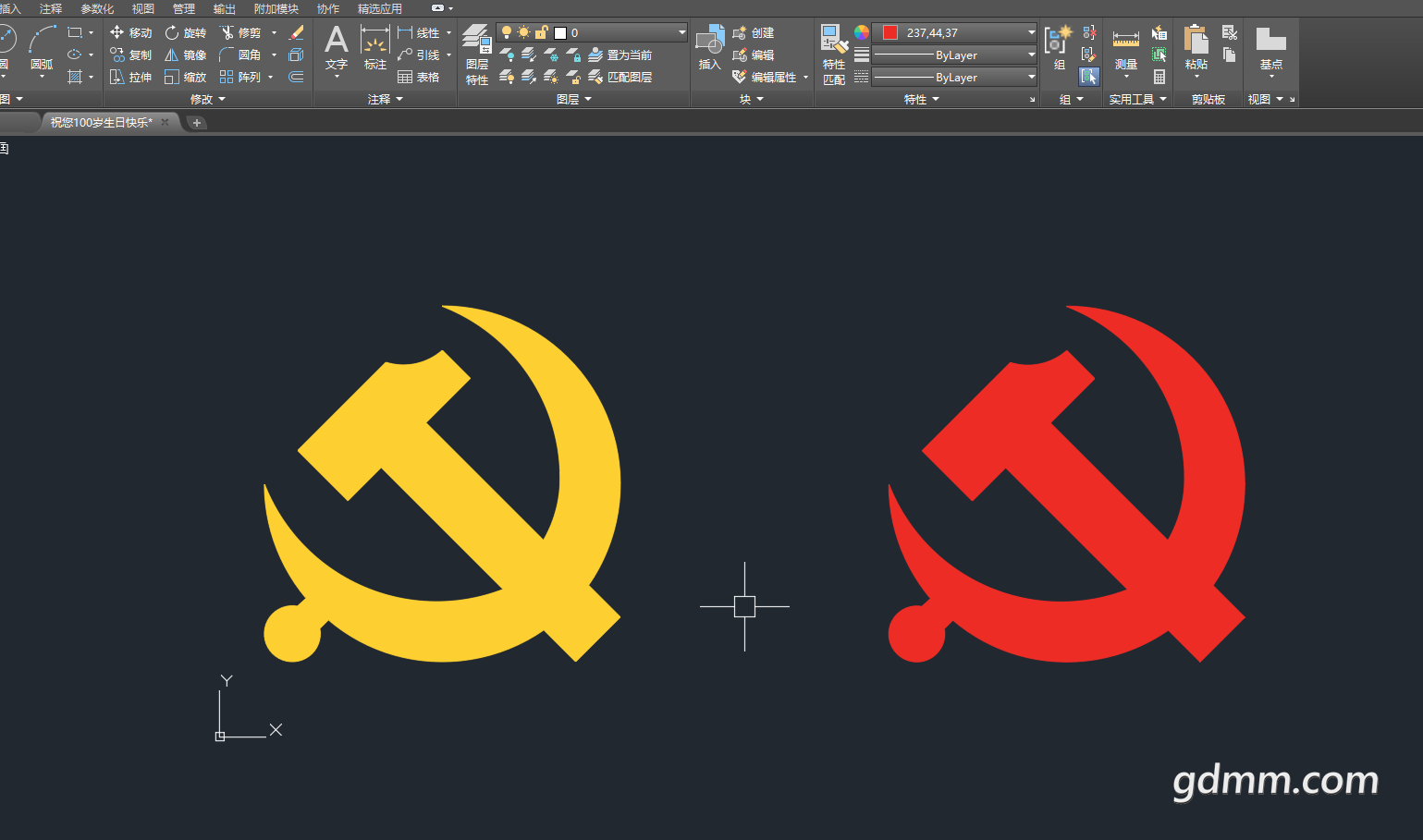Click the Erase pencil-eraser icon
The height and width of the screenshot is (840, 1423).
[296, 32]
